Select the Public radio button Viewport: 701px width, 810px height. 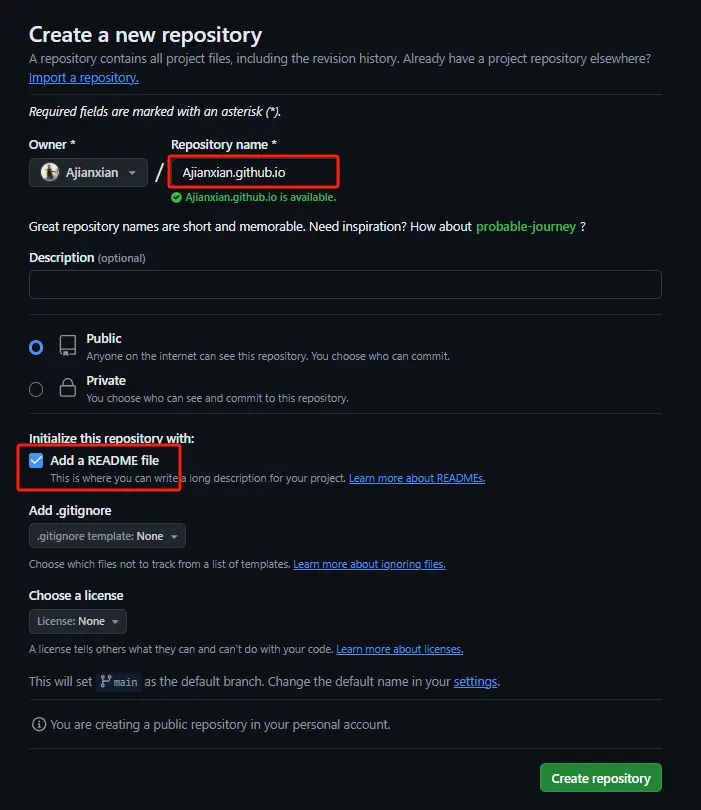coord(36,347)
